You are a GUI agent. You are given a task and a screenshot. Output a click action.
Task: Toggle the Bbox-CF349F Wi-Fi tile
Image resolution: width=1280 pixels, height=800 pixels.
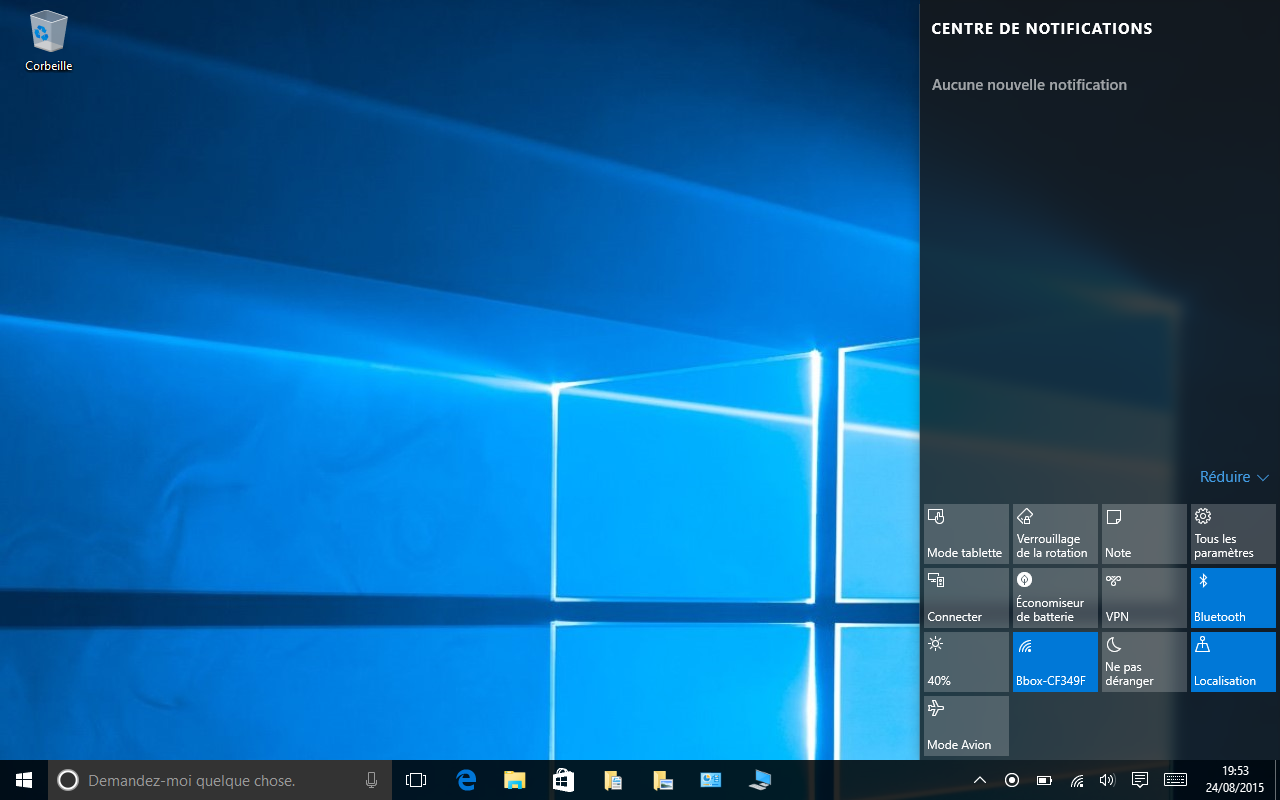tap(1055, 662)
